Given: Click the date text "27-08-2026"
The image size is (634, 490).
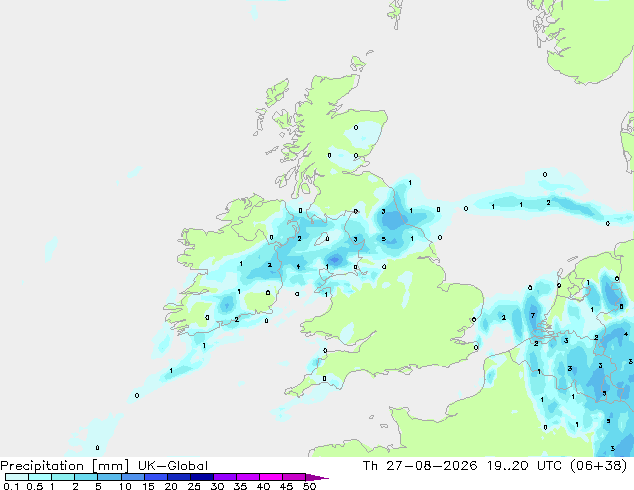Looking at the screenshot, I should 431,466.
